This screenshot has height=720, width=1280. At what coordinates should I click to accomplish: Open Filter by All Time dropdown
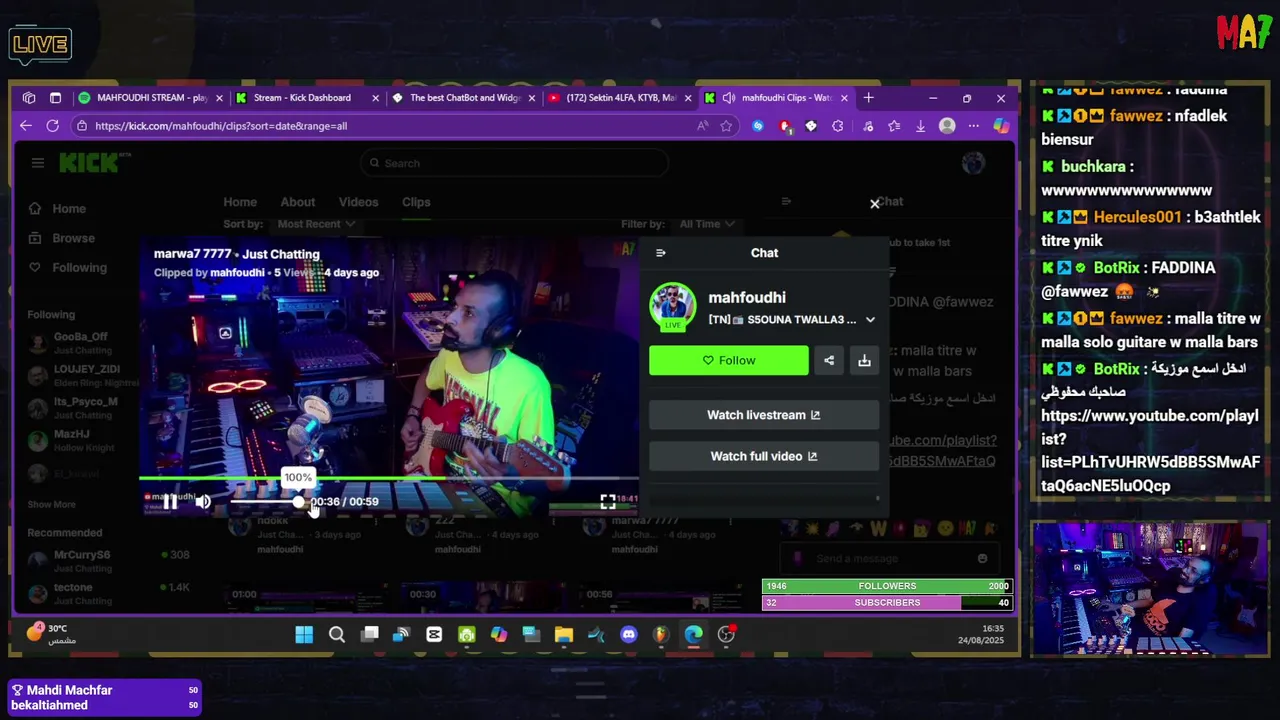pos(707,224)
